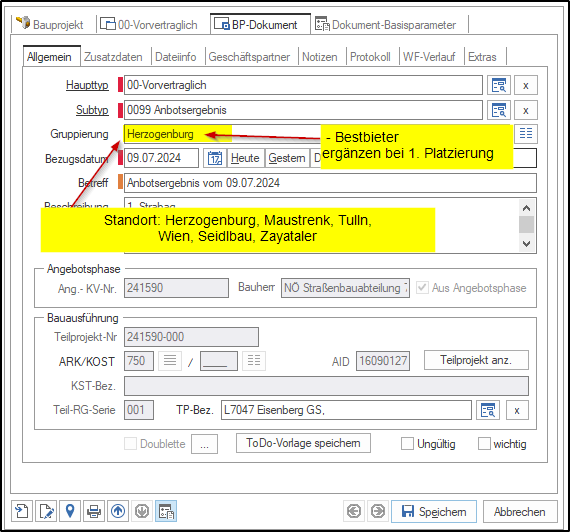Viewport: 570px width, 532px height.
Task: Click the edit document pencil icon
Action: tap(46, 511)
